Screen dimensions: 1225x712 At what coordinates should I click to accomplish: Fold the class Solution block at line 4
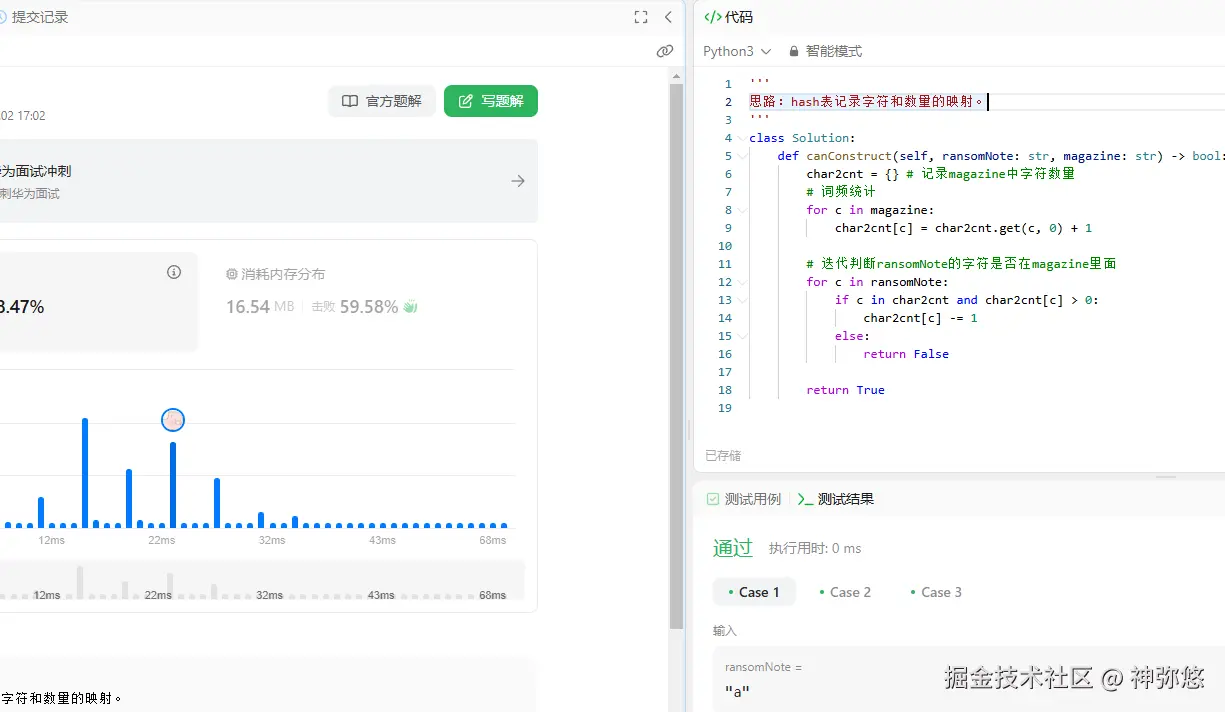742,138
